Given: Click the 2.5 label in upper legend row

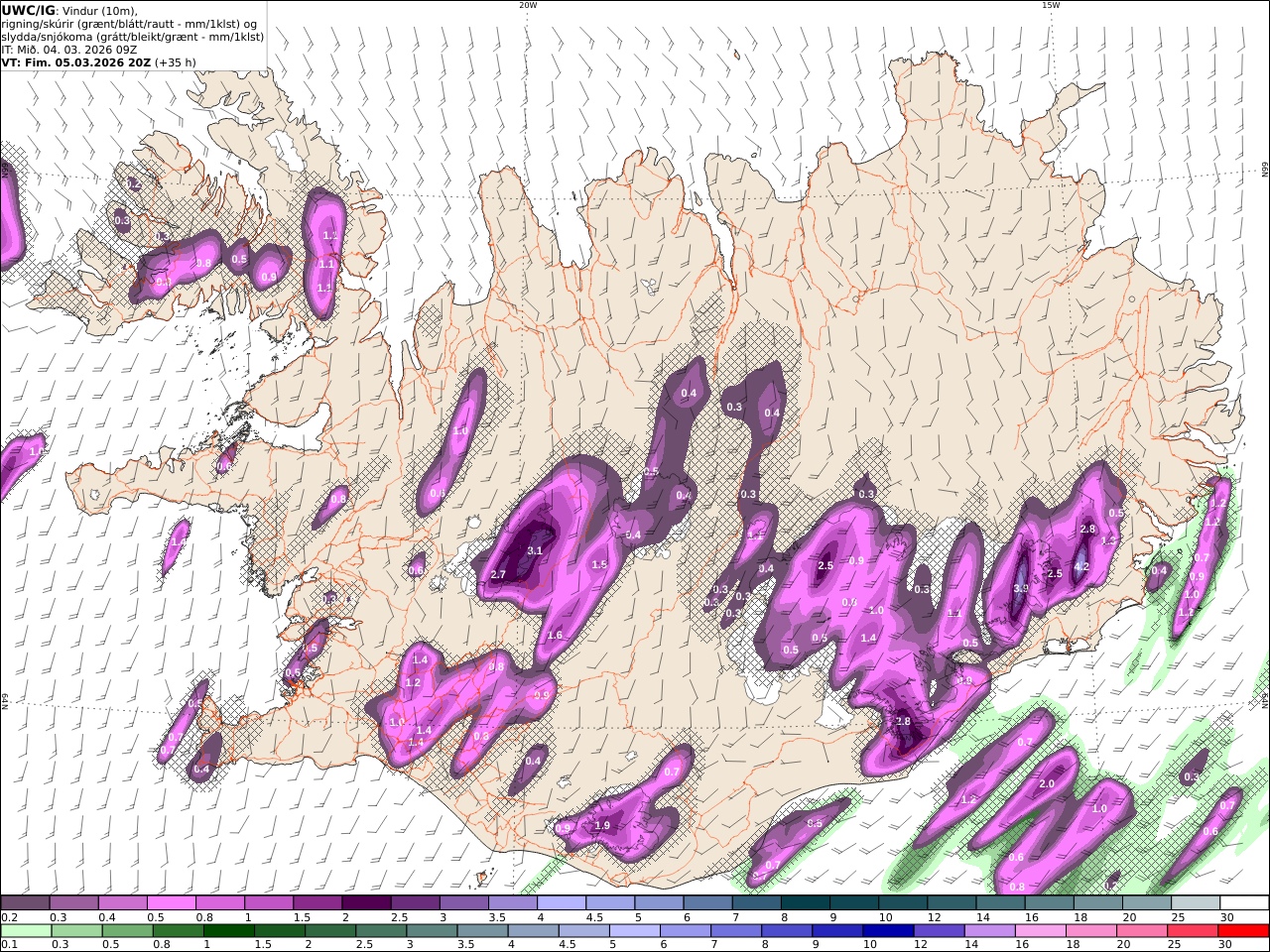Looking at the screenshot, I should (399, 917).
